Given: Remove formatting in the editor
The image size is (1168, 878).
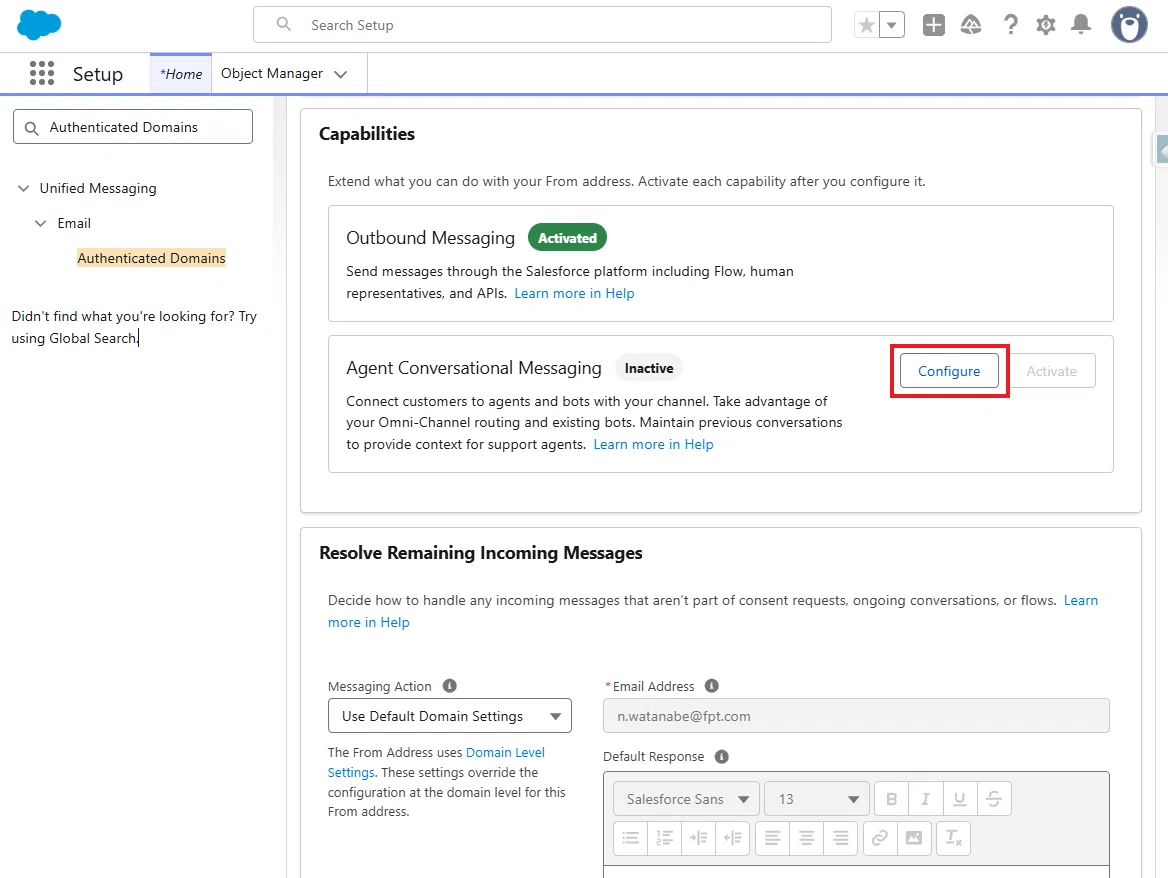Looking at the screenshot, I should 953,839.
